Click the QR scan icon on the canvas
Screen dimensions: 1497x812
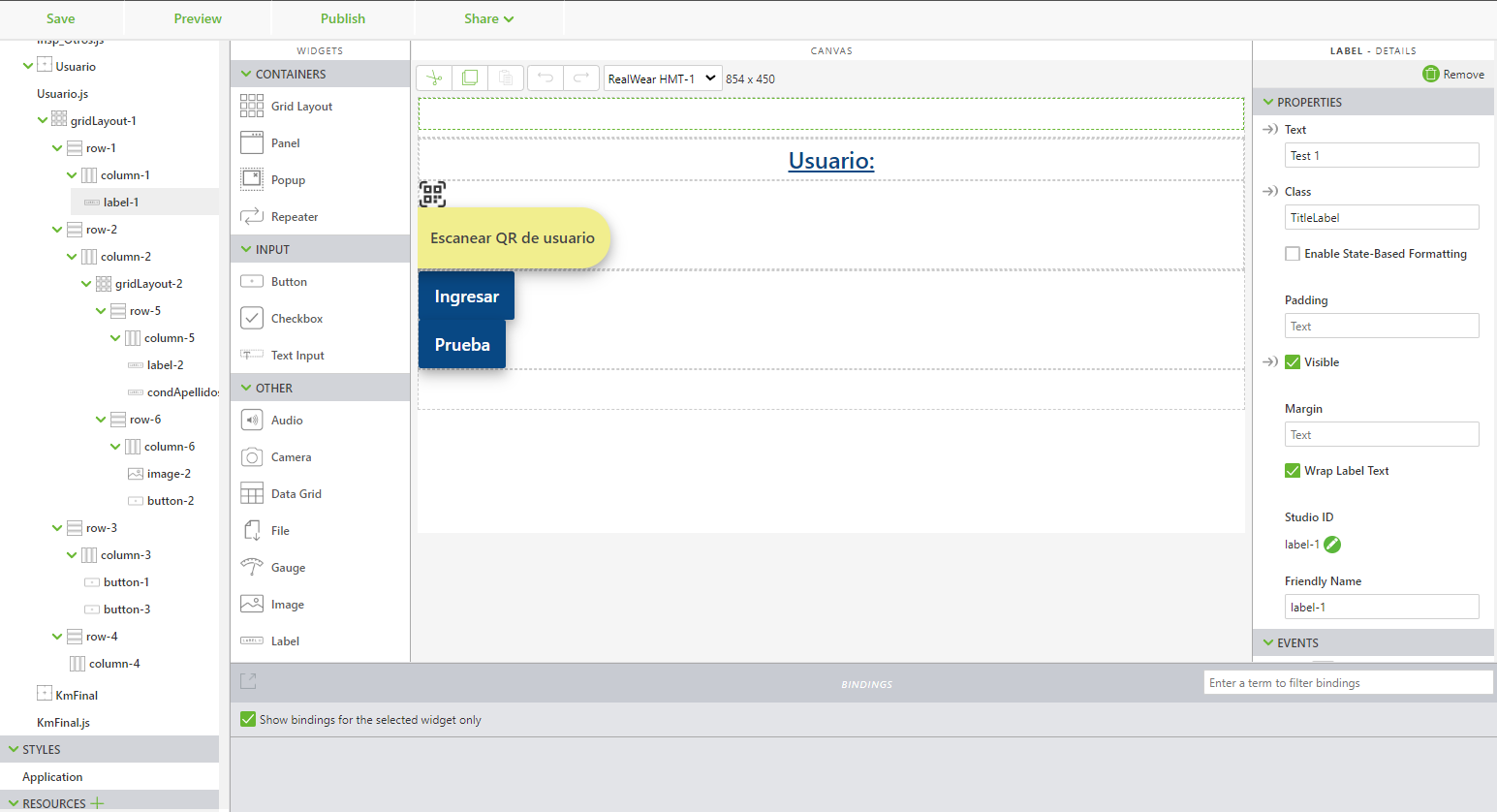431,194
